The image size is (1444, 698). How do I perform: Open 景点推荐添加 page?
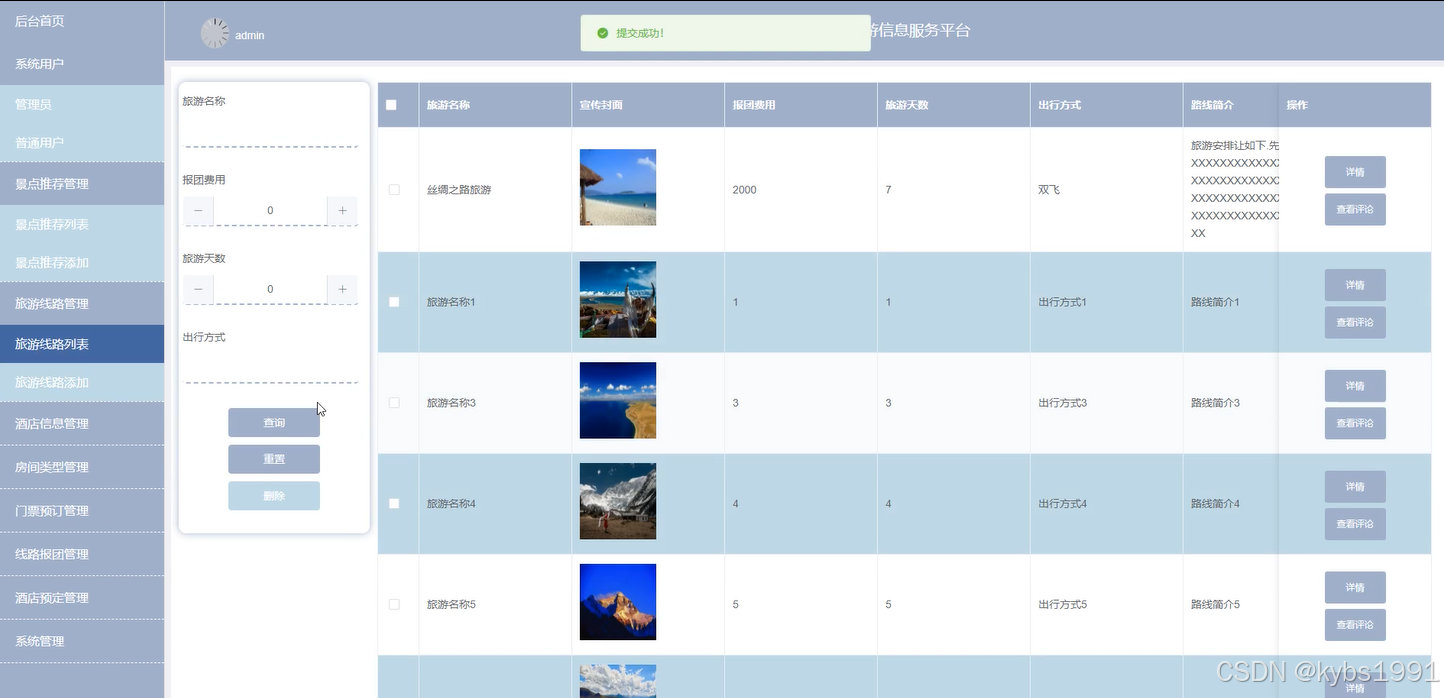point(82,263)
